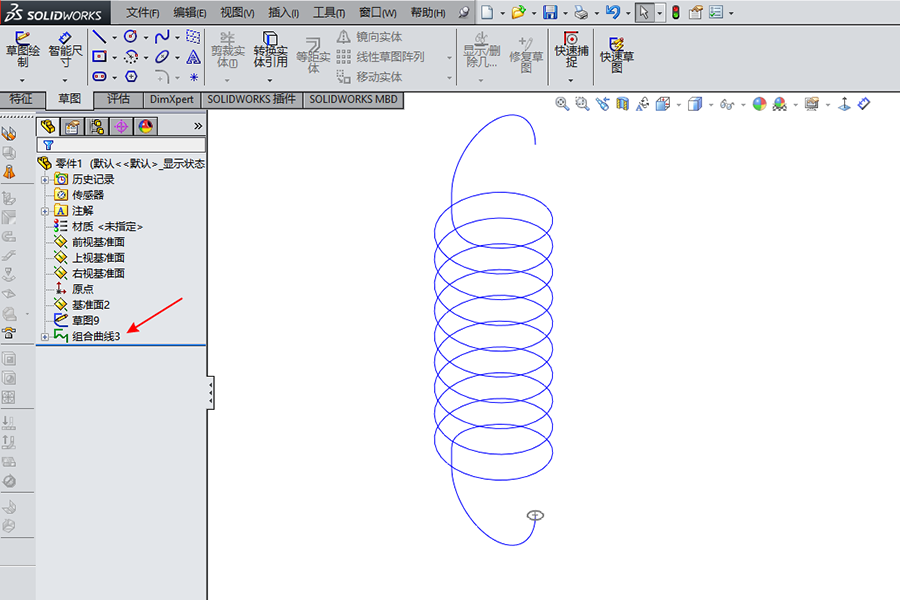Open the 文件(F) menu
The height and width of the screenshot is (600, 900).
pyautogui.click(x=142, y=12)
